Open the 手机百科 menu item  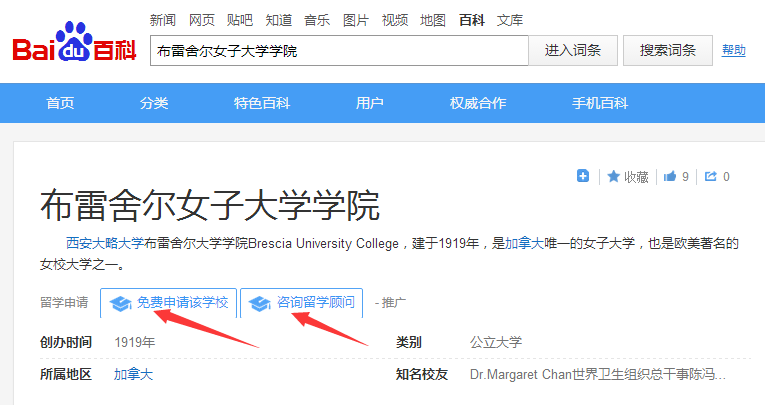[600, 103]
